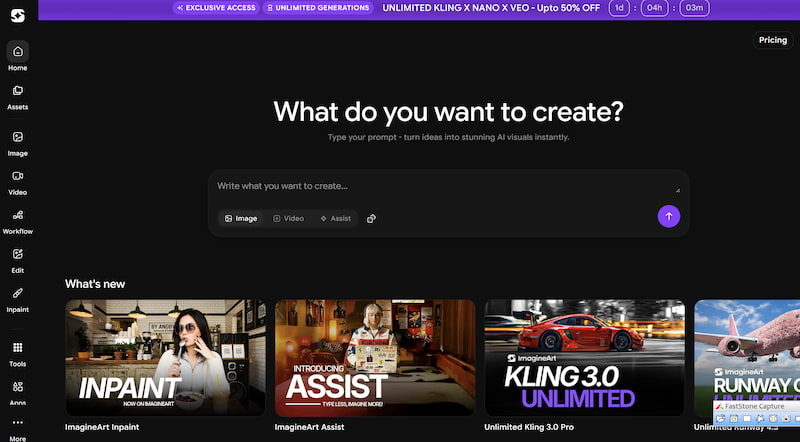
Task: Go to Home in the sidebar
Action: coord(17,52)
